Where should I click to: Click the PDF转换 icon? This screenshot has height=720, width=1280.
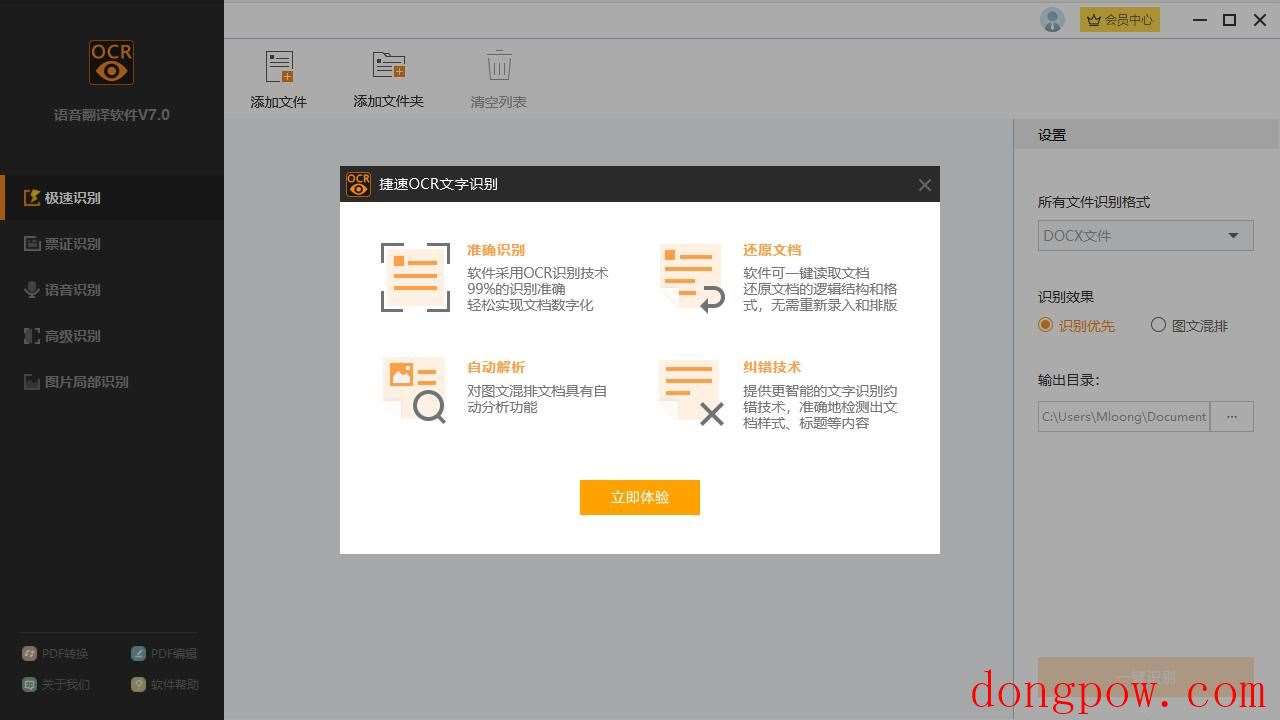[29, 654]
